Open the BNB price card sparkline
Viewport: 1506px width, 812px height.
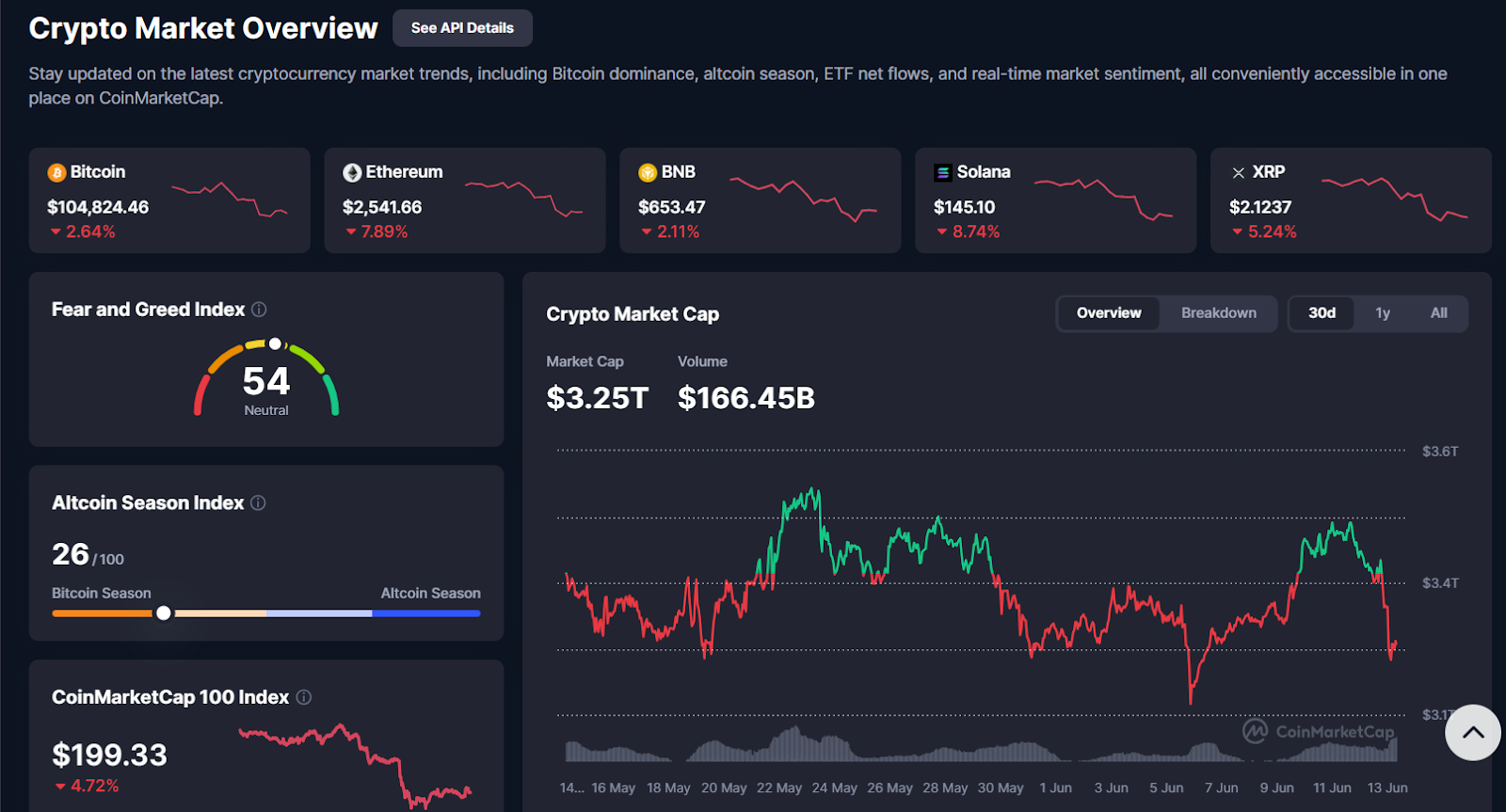(804, 199)
